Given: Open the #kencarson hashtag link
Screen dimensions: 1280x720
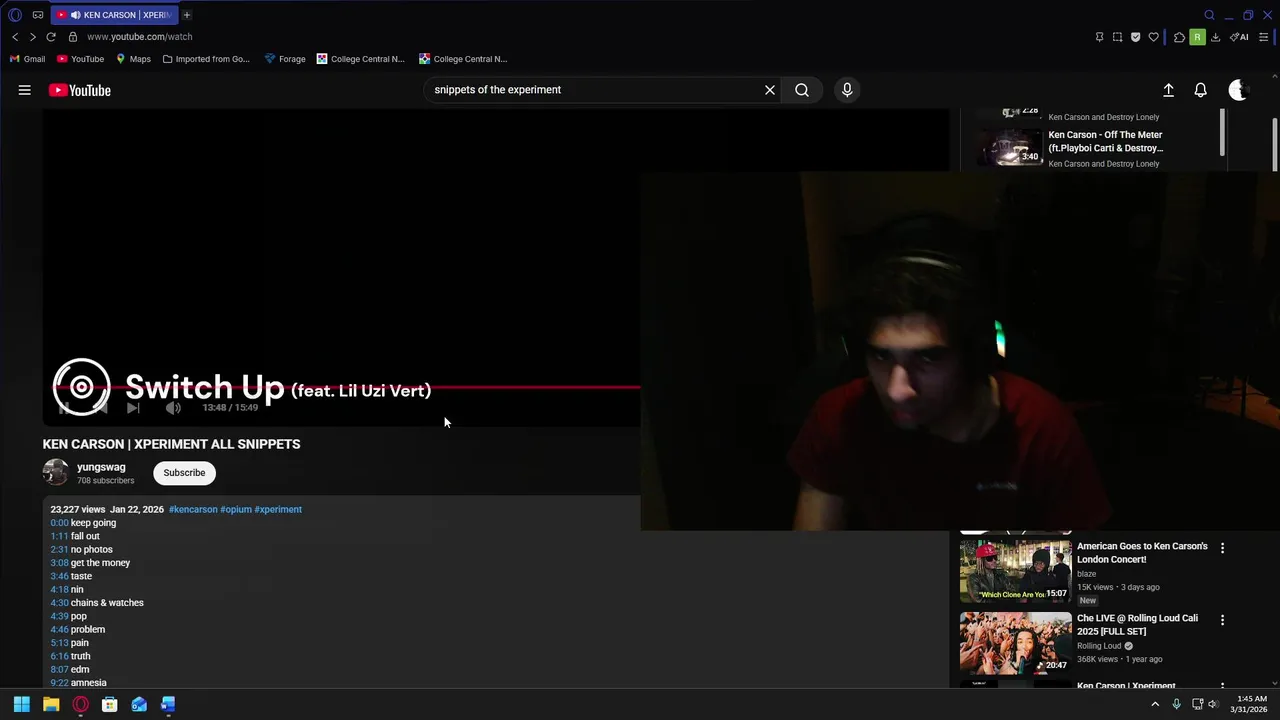Looking at the screenshot, I should 193,509.
